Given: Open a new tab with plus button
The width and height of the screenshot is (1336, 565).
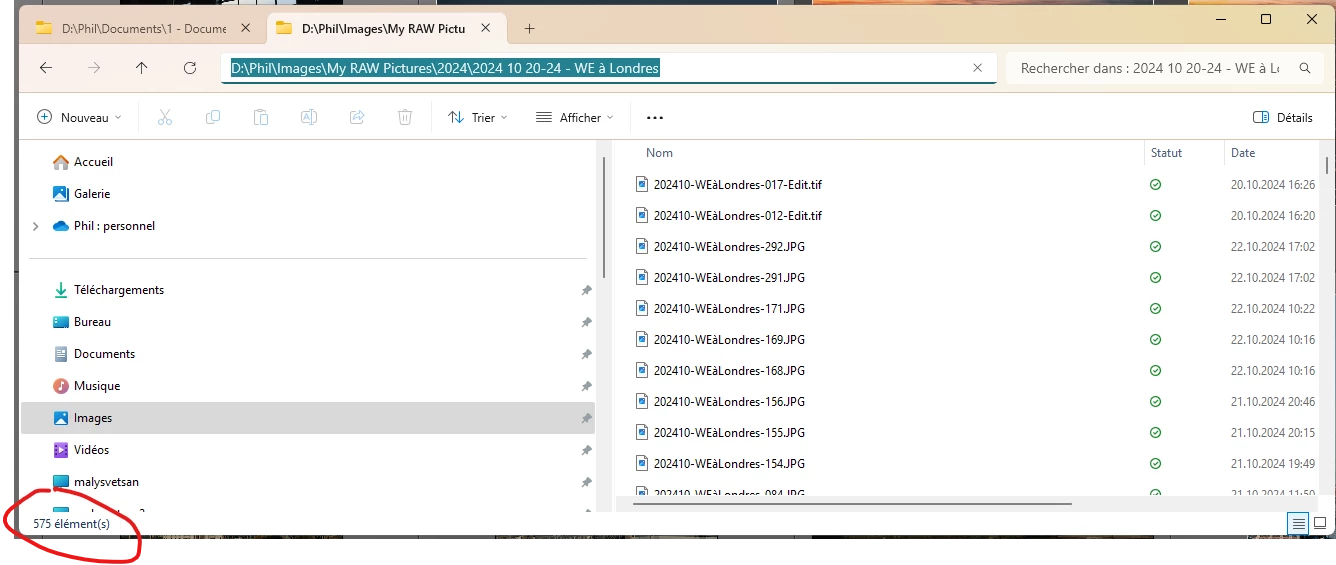Looking at the screenshot, I should 530,28.
